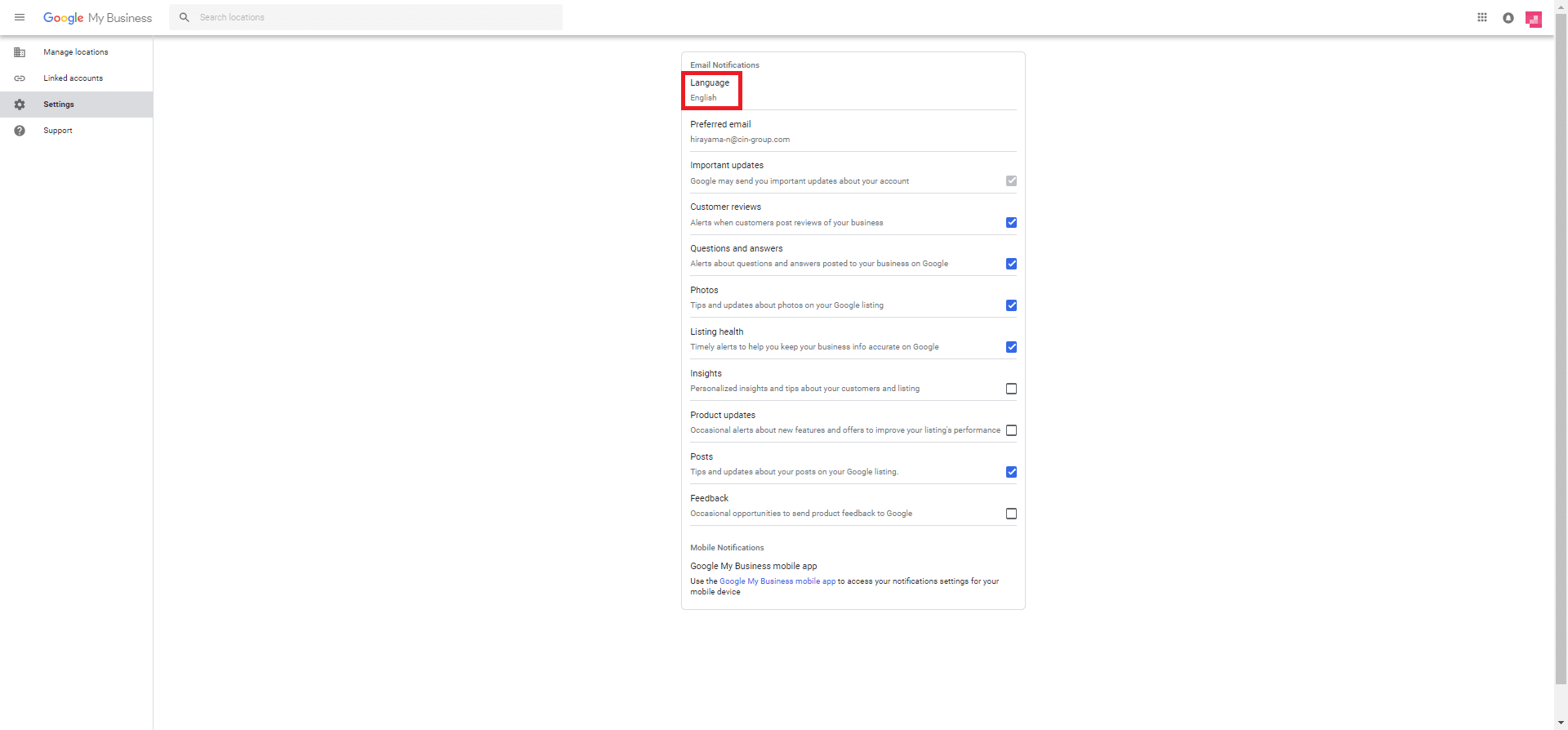Click the Support question mark icon
The width and height of the screenshot is (1568, 730).
20,131
